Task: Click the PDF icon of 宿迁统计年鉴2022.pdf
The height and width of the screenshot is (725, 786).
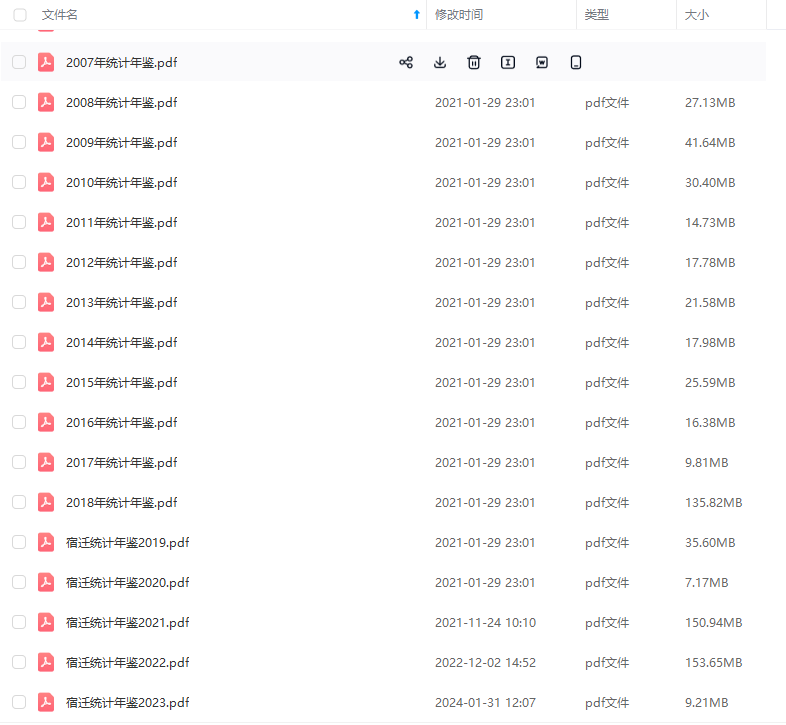Action: [46, 662]
